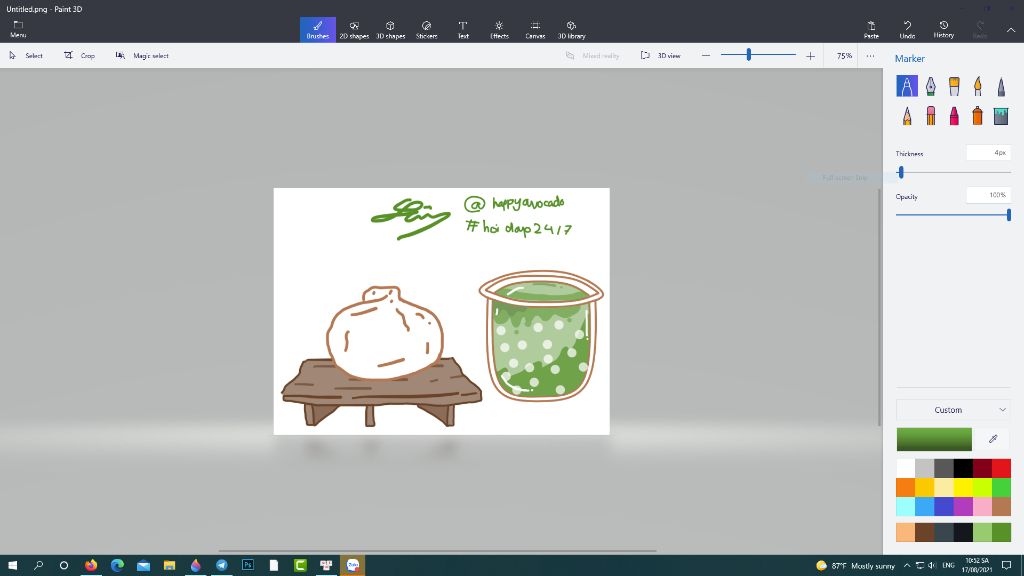
Task: Click the Thickness slider handle
Action: [x=901, y=172]
